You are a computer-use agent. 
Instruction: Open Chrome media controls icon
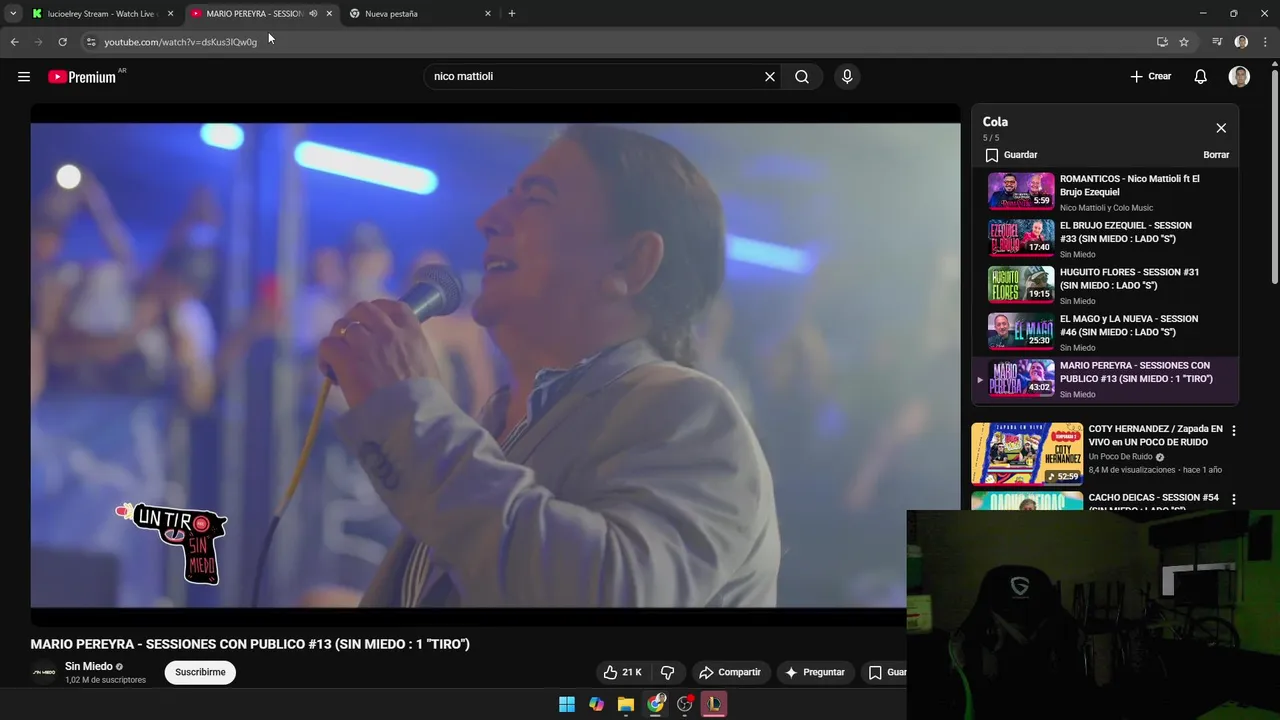coord(1217,42)
